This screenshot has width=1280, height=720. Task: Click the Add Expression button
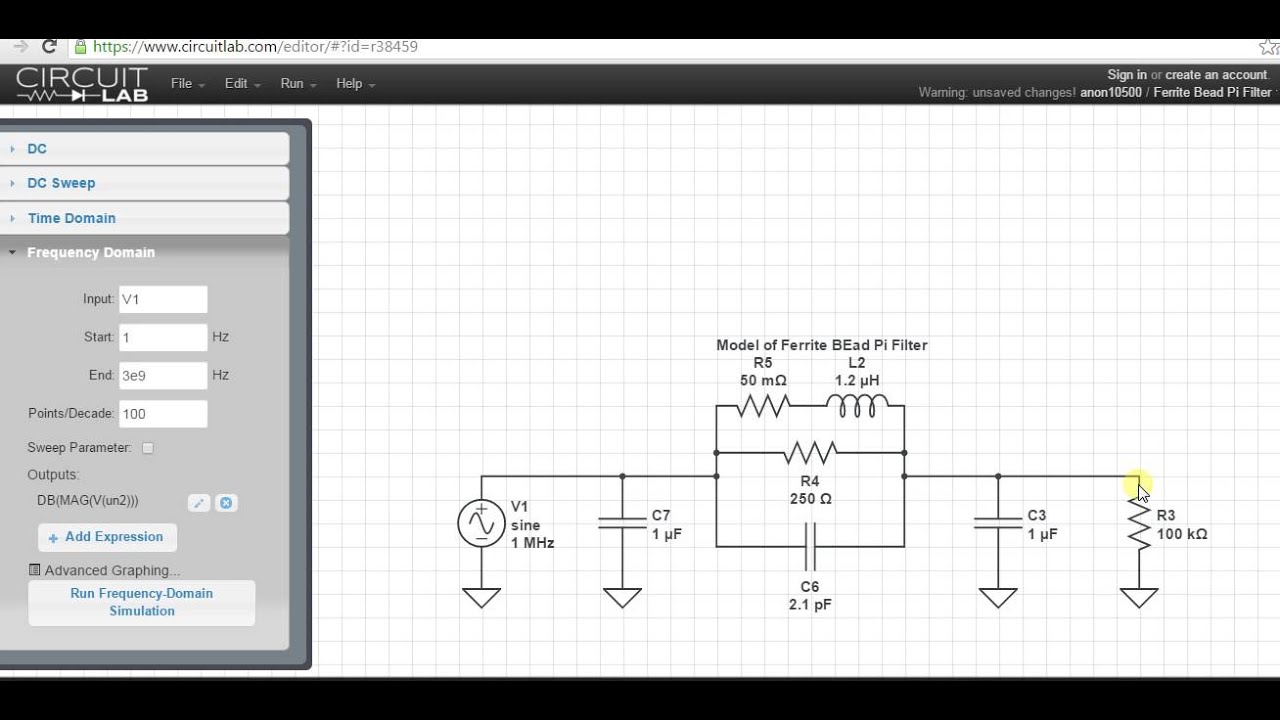pyautogui.click(x=107, y=537)
